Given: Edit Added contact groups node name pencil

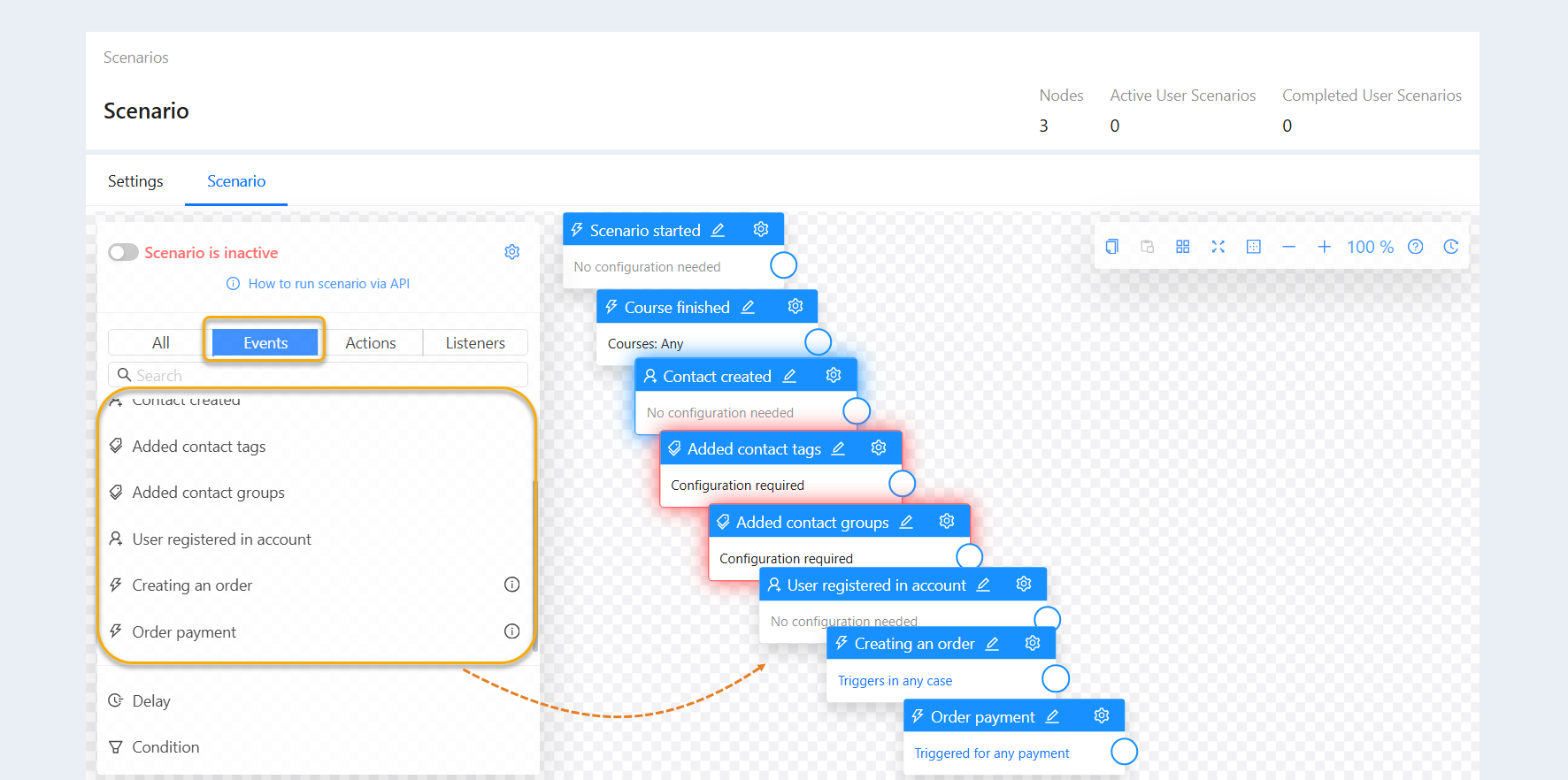Looking at the screenshot, I should tap(907, 522).
